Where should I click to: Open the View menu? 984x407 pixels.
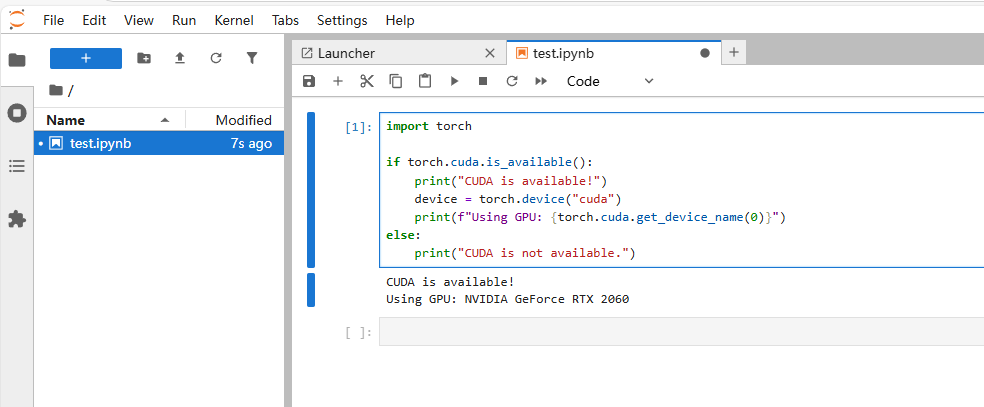(x=139, y=20)
